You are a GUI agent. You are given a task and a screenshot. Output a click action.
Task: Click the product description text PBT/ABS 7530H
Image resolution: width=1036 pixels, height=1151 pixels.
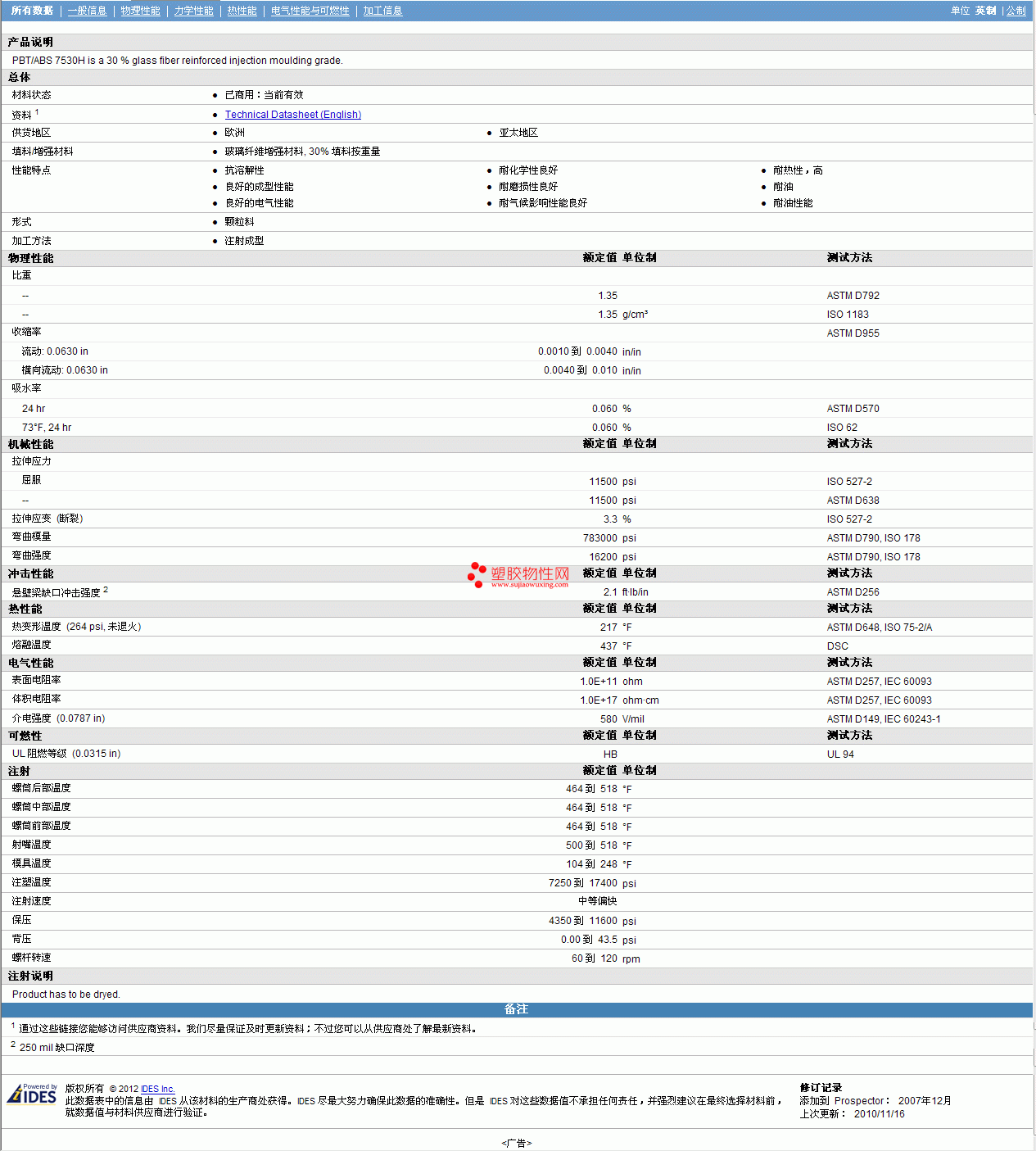[x=178, y=61]
